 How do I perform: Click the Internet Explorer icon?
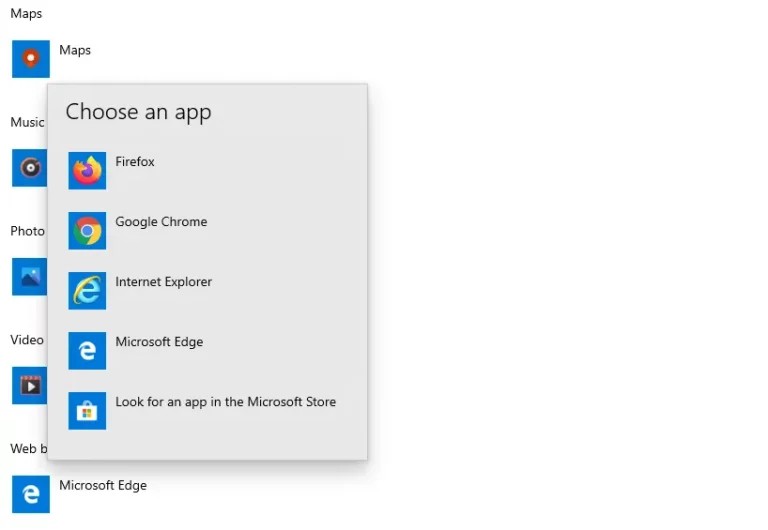click(87, 291)
